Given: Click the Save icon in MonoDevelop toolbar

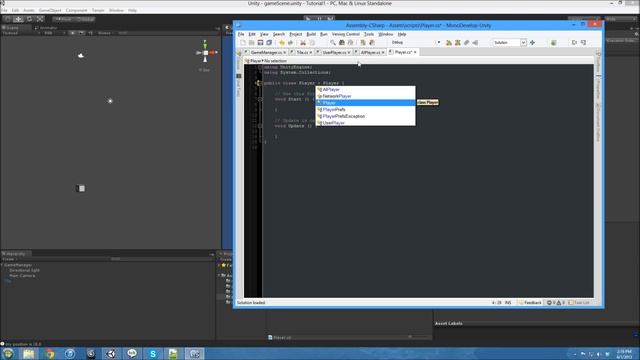Looking at the screenshot, I should [260, 42].
